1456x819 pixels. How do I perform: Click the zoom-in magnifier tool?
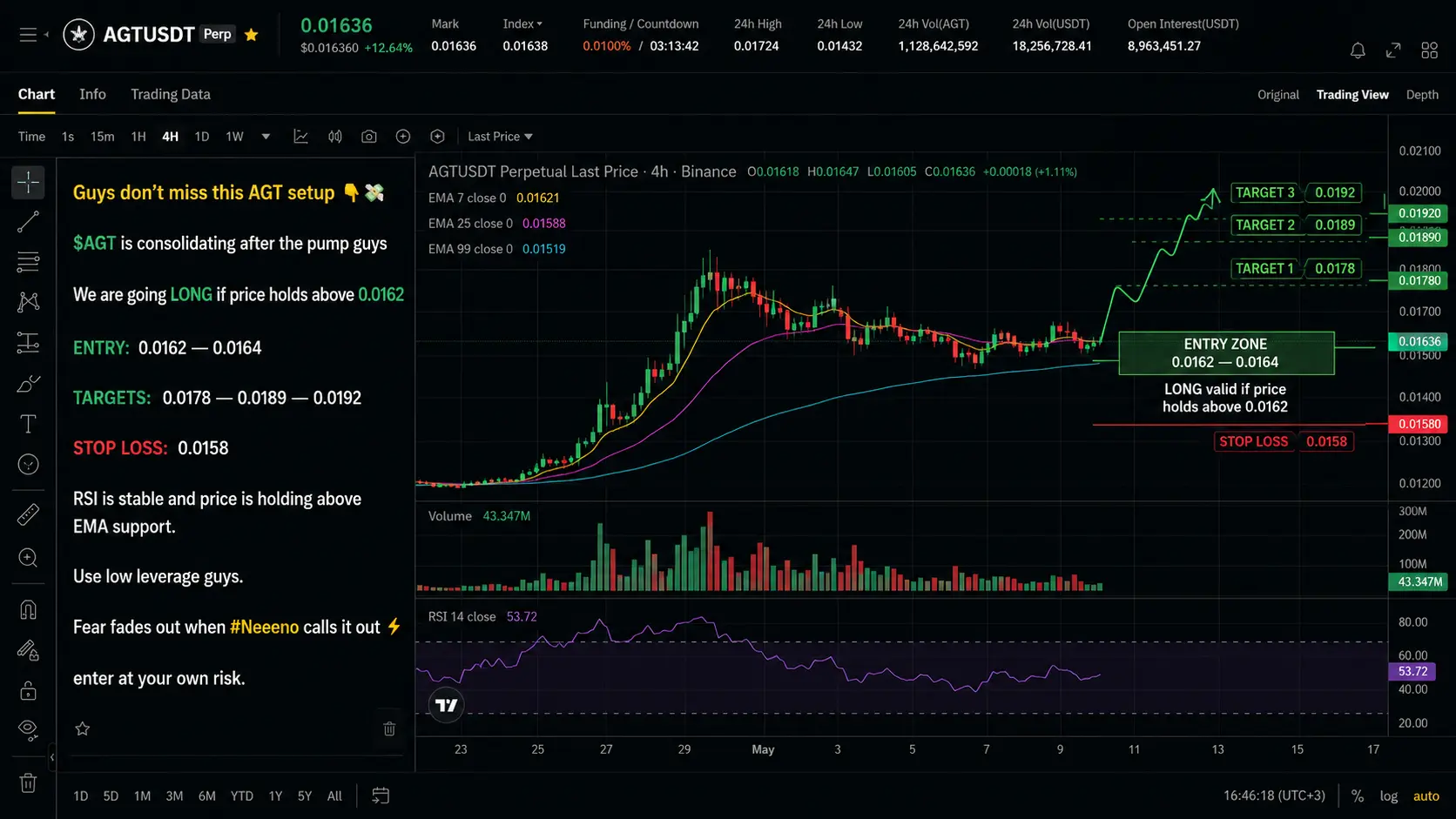[28, 558]
